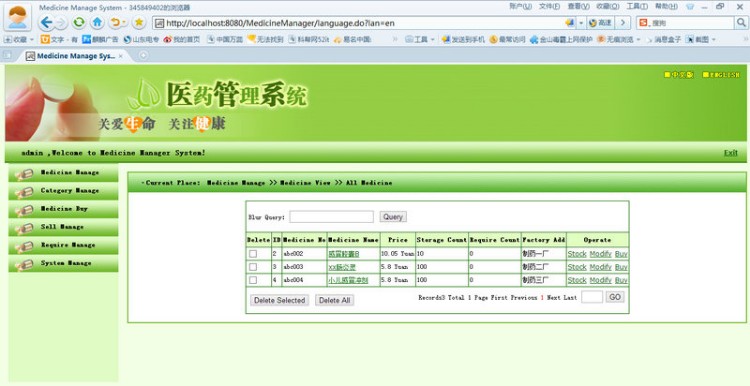Open the 发送到手机 bookmark toolbar icon
Image resolution: width=750 pixels, height=386 pixels.
click(x=446, y=40)
